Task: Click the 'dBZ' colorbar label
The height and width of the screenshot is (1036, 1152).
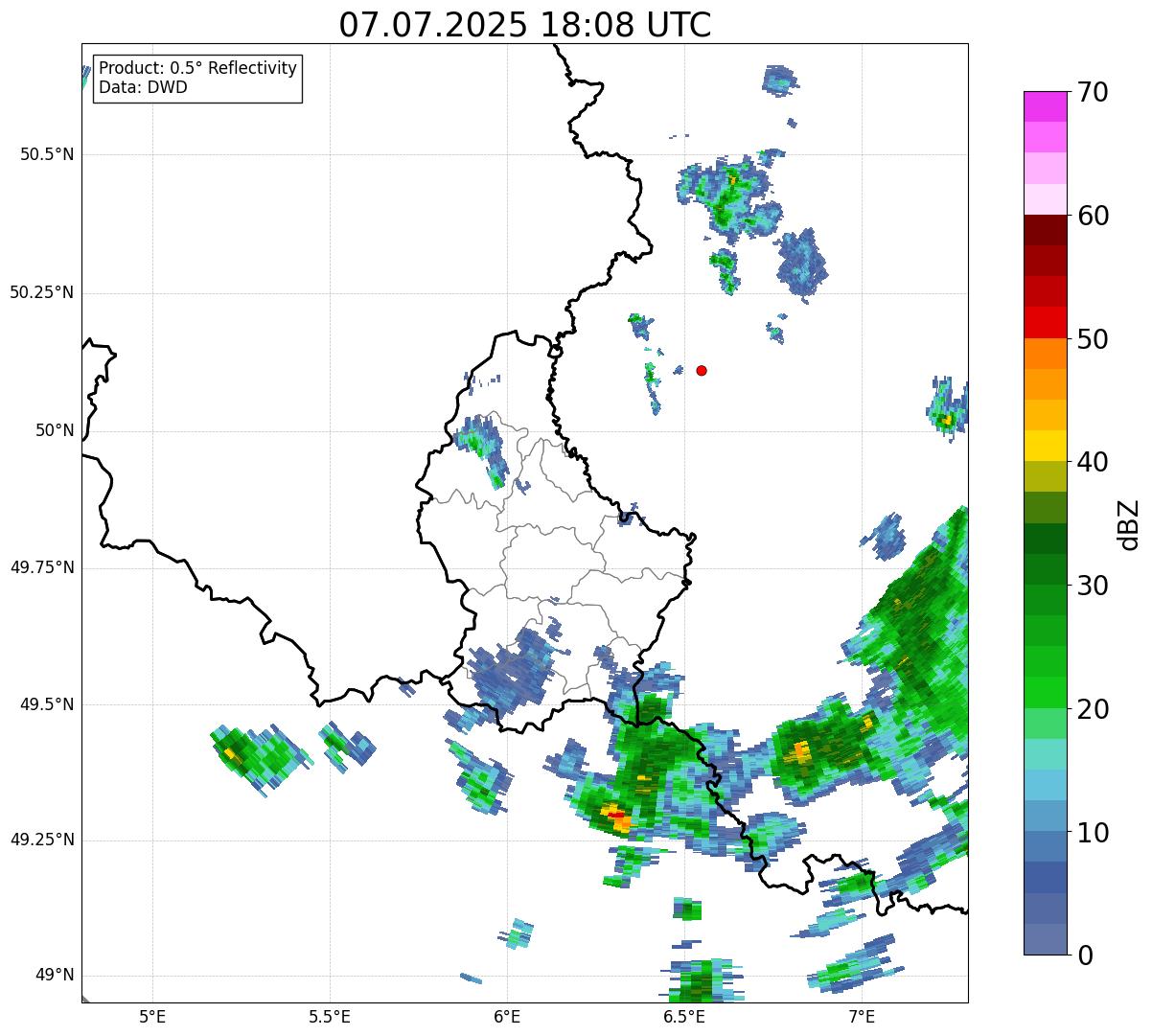Action: point(1129,523)
